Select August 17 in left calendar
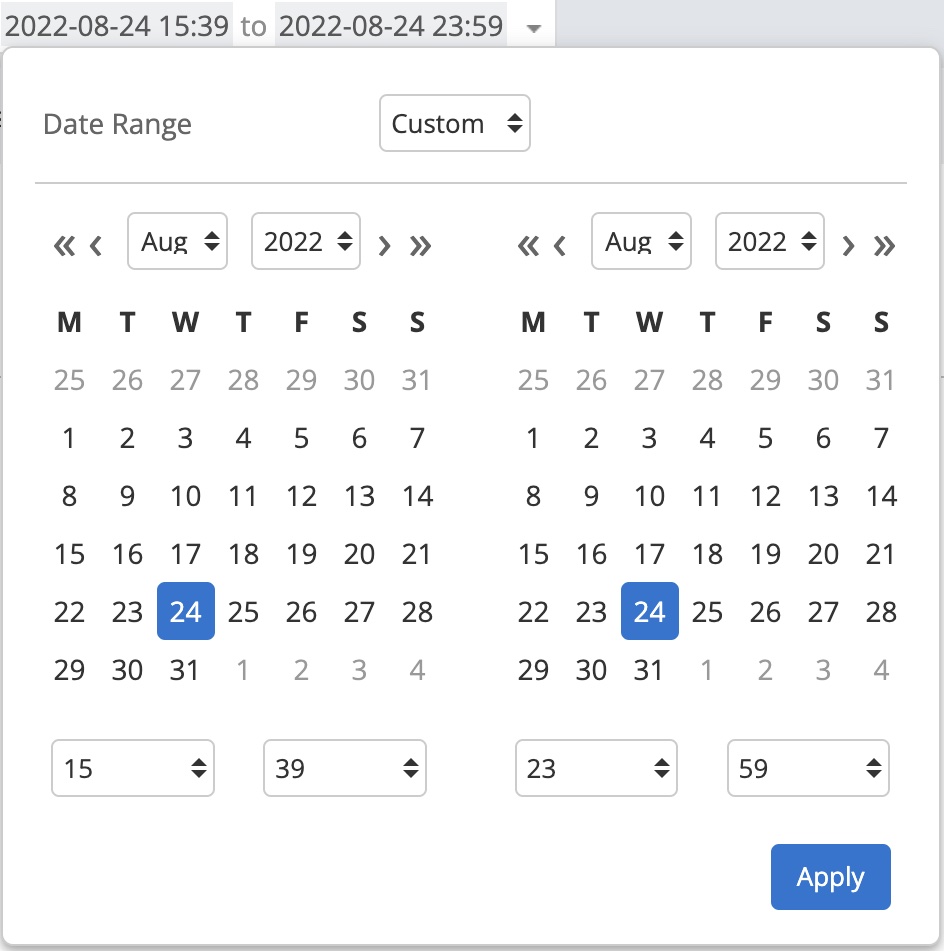Screen dimensions: 944x951 (185, 554)
